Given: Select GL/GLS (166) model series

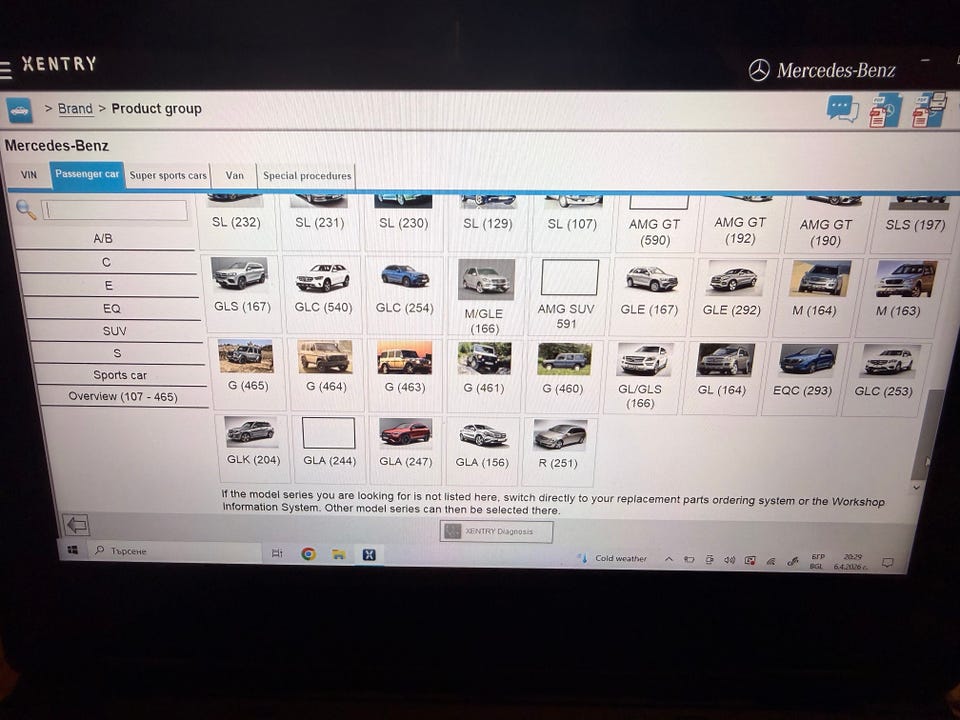Looking at the screenshot, I should [641, 377].
